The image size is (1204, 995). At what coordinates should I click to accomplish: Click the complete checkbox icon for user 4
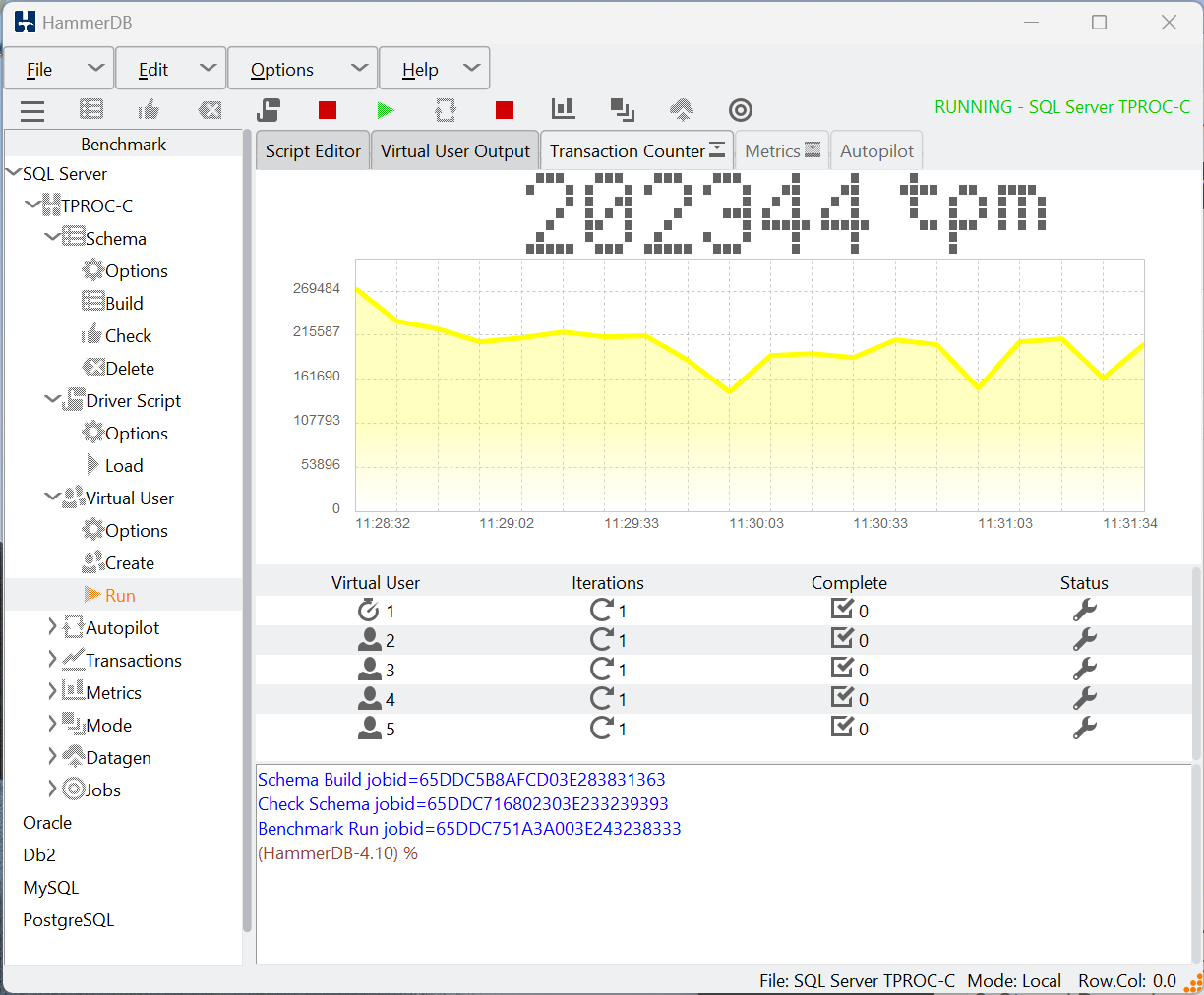[842, 698]
